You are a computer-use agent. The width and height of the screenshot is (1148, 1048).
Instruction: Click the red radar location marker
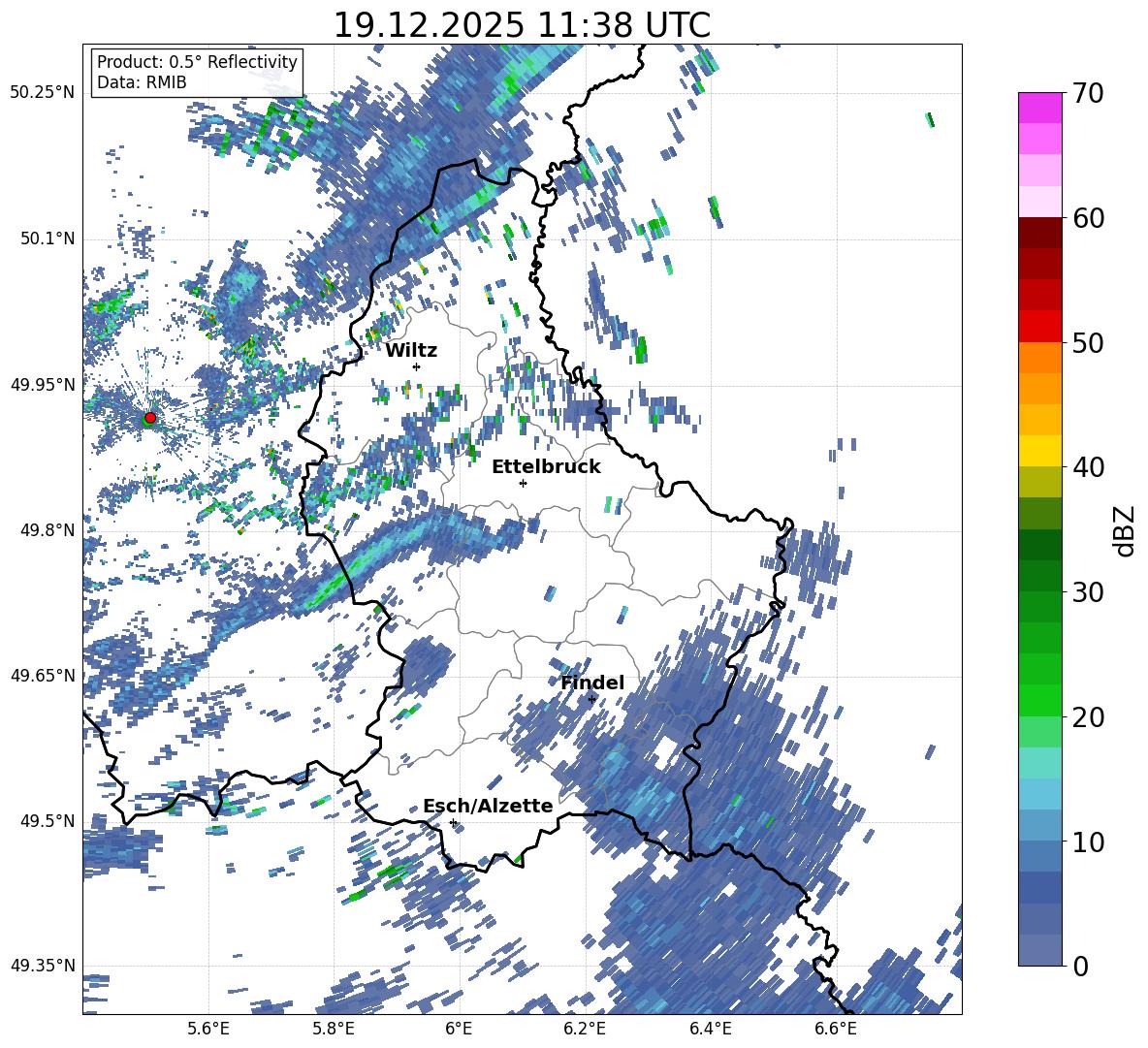150,418
